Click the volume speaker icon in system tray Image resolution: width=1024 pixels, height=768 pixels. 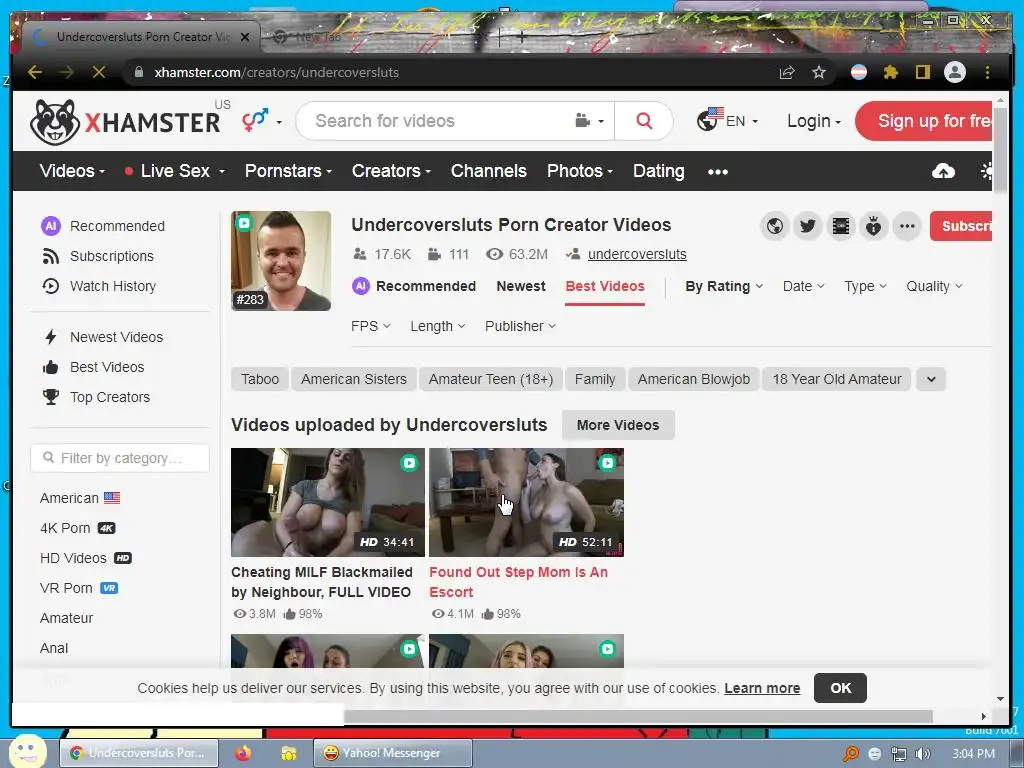click(922, 754)
